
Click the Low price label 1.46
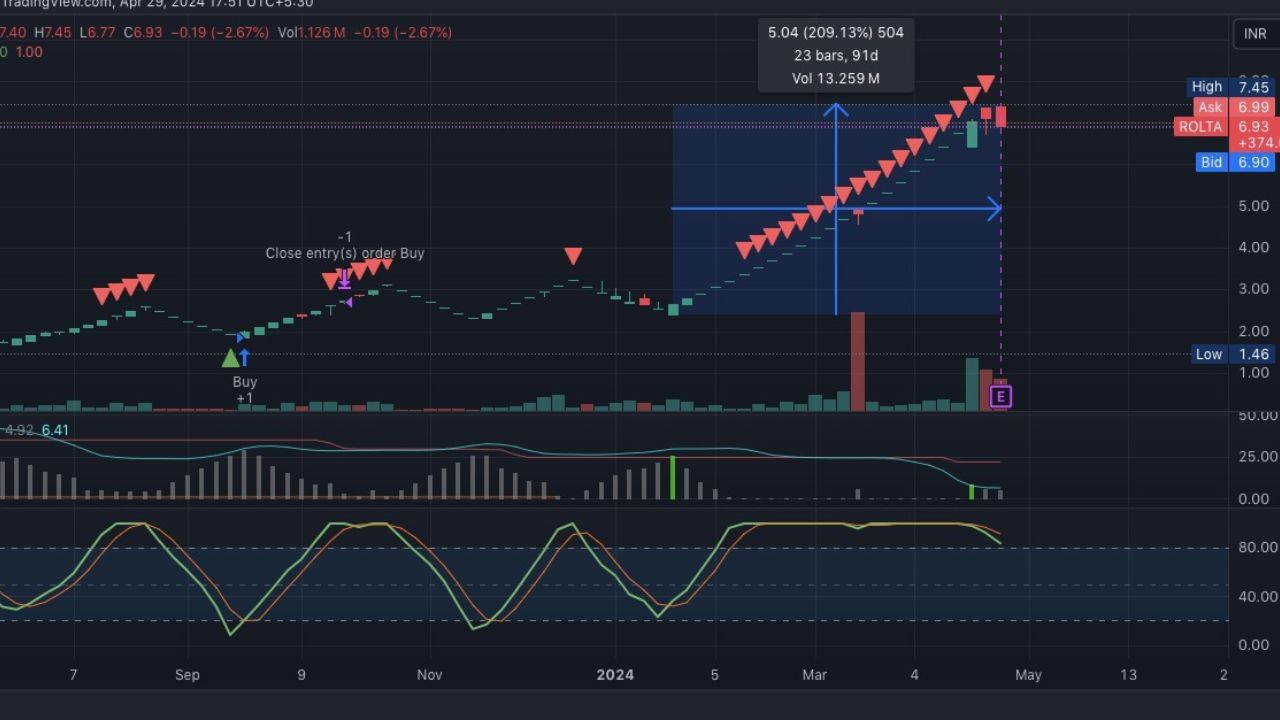pyautogui.click(x=1234, y=354)
